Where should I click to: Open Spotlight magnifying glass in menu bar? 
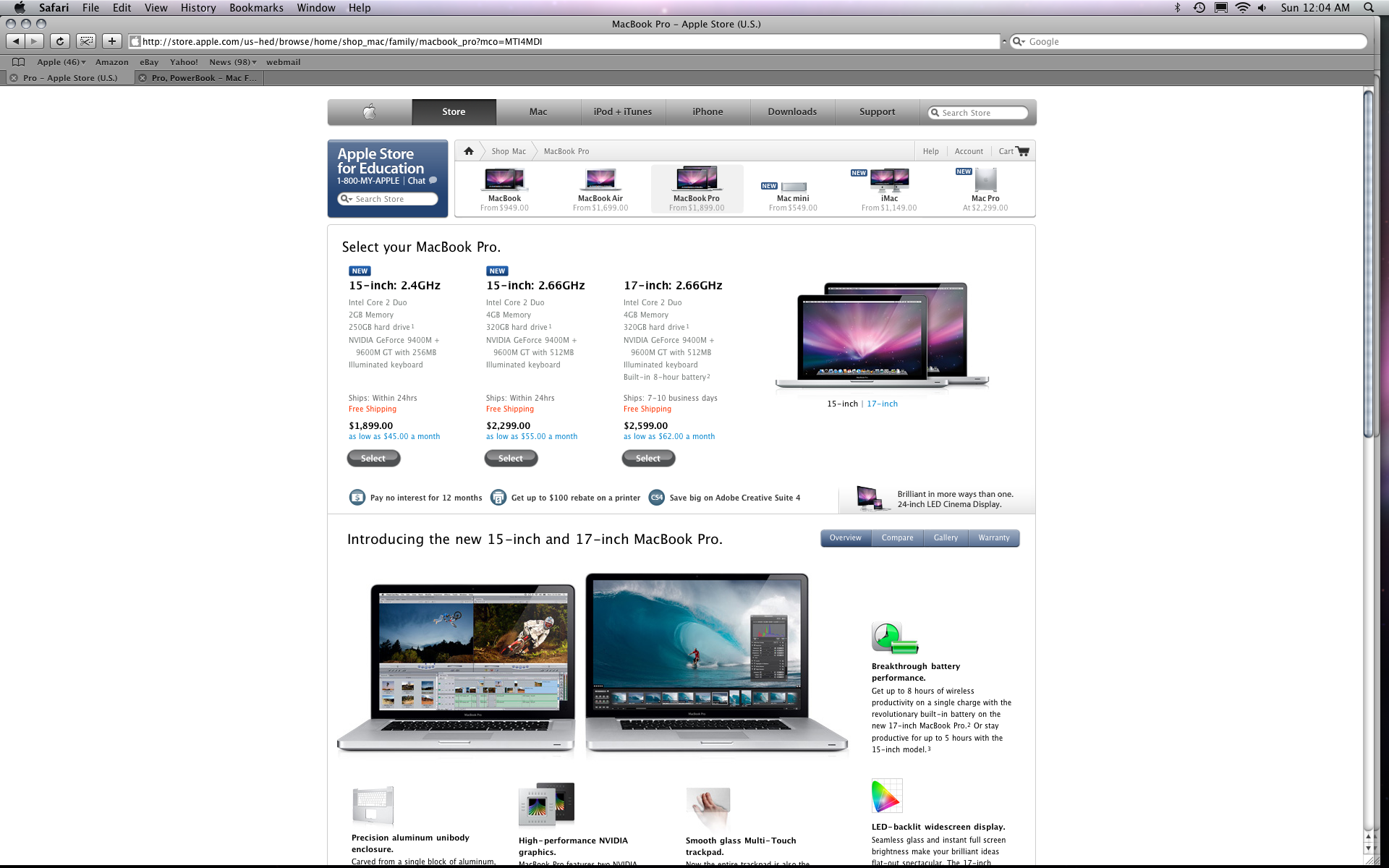1368,7
